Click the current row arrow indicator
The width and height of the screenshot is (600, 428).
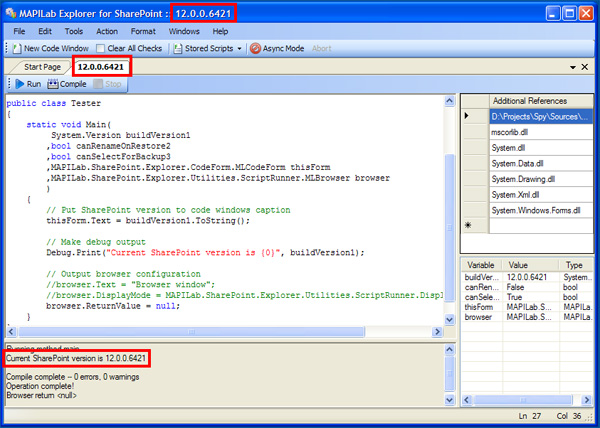[466, 116]
